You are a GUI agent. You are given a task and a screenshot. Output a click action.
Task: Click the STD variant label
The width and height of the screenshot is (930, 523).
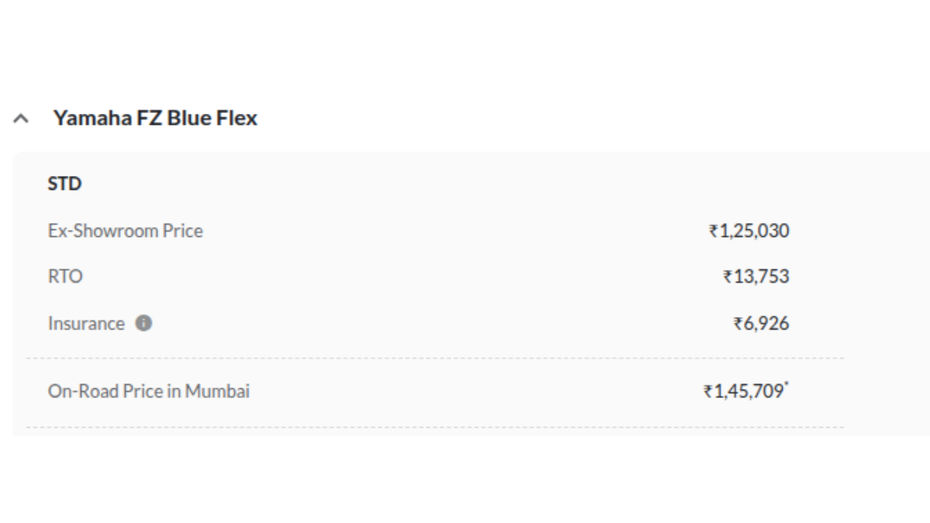coord(65,184)
